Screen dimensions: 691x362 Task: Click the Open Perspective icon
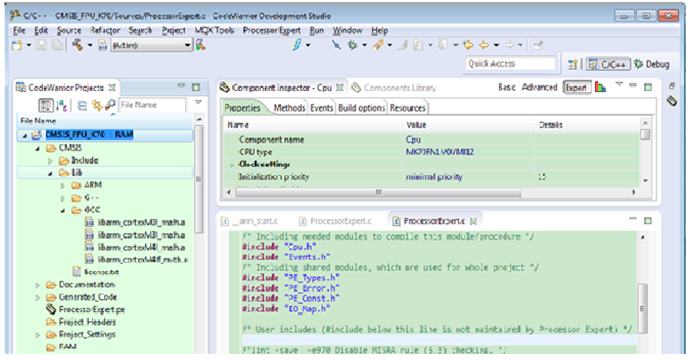pyautogui.click(x=572, y=64)
